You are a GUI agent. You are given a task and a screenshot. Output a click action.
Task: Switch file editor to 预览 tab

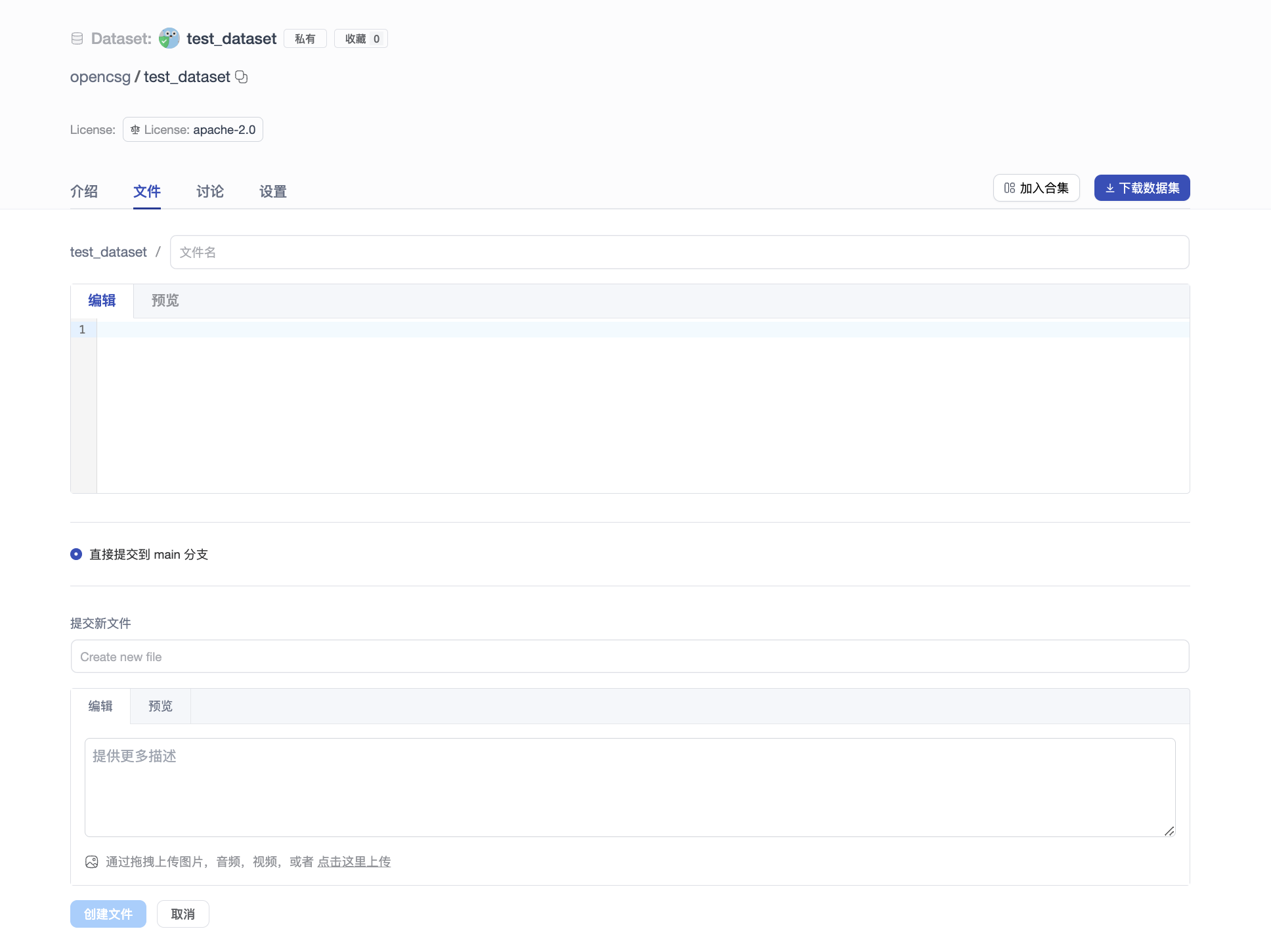point(165,301)
